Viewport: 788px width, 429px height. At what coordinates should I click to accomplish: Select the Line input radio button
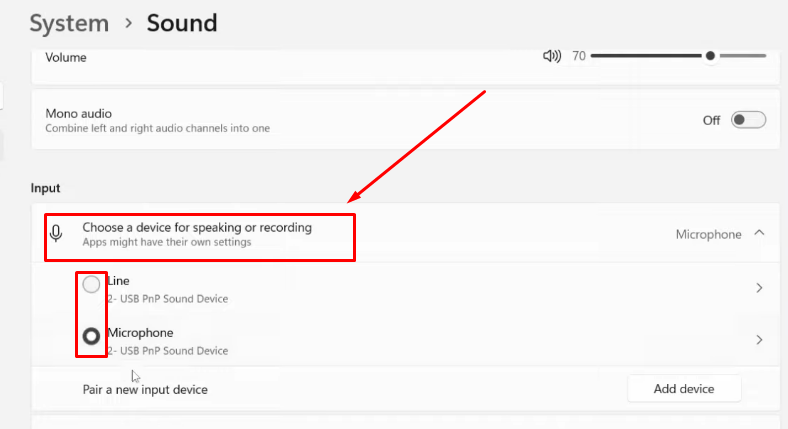(91, 285)
